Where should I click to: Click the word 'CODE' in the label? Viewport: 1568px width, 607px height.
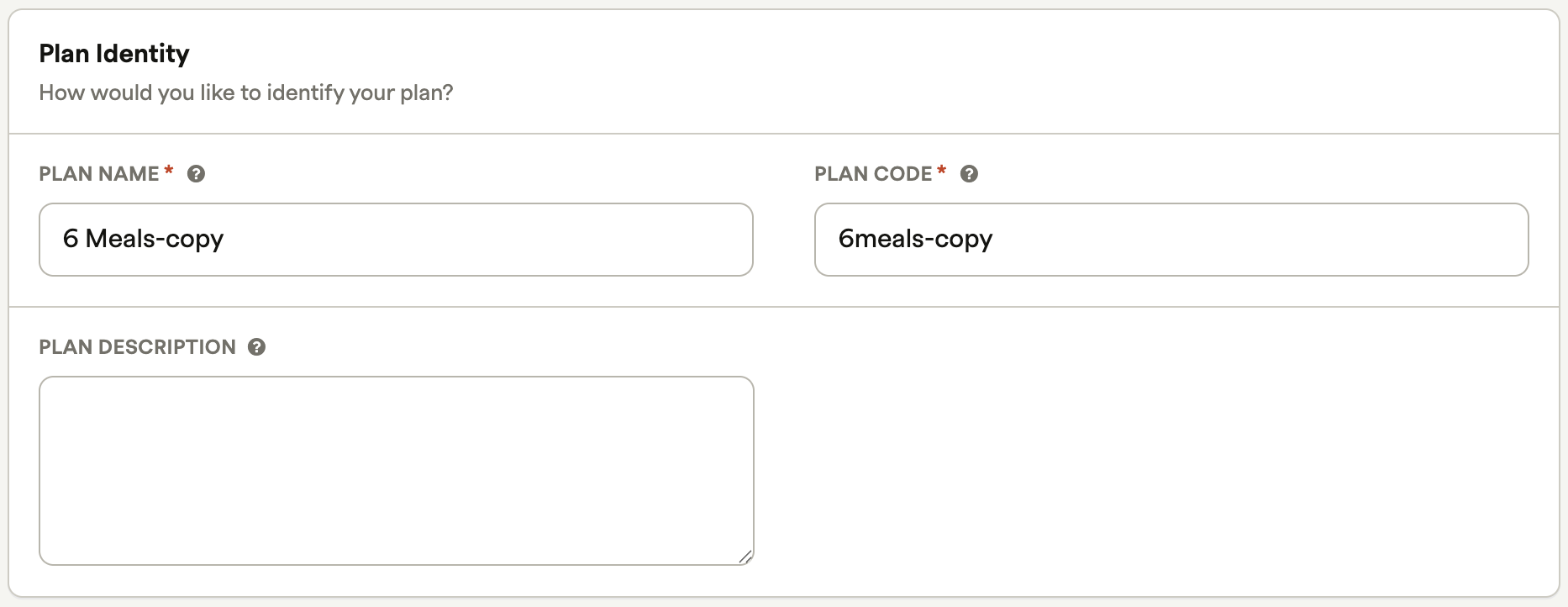pyautogui.click(x=903, y=174)
